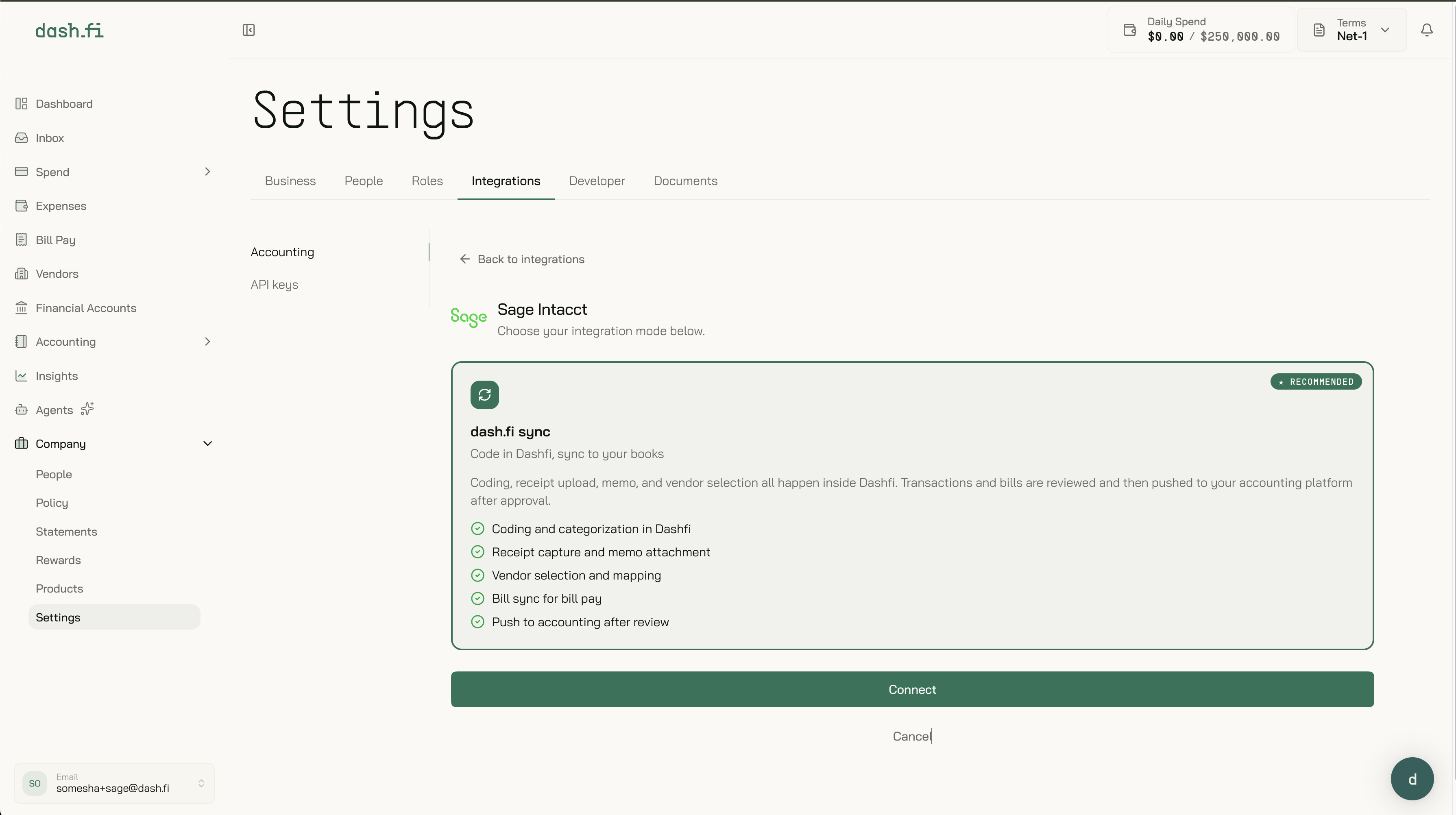Viewport: 1456px width, 815px height.
Task: Collapse the sidebar panel icon
Action: [x=248, y=30]
